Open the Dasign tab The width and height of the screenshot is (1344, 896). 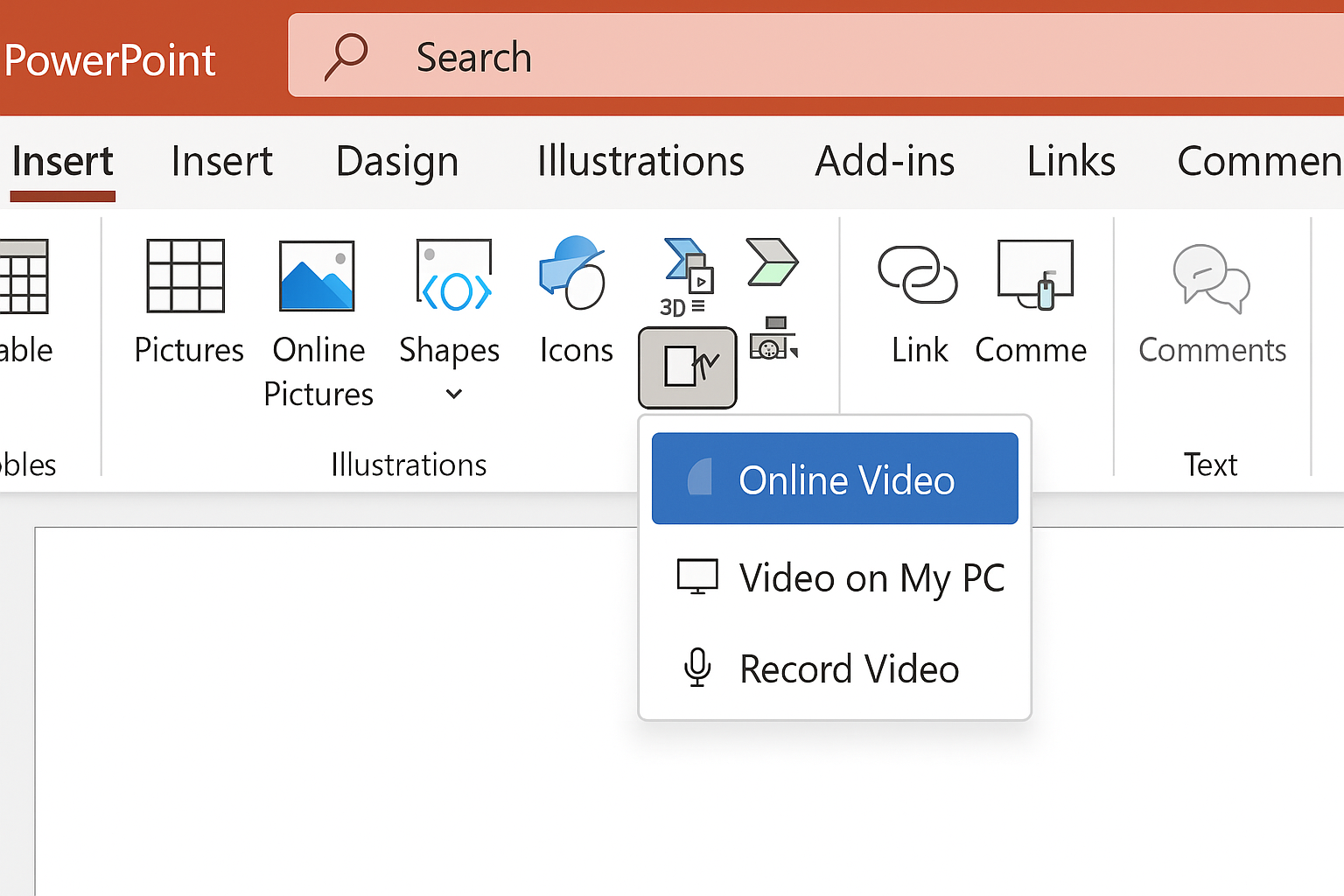pos(397,163)
